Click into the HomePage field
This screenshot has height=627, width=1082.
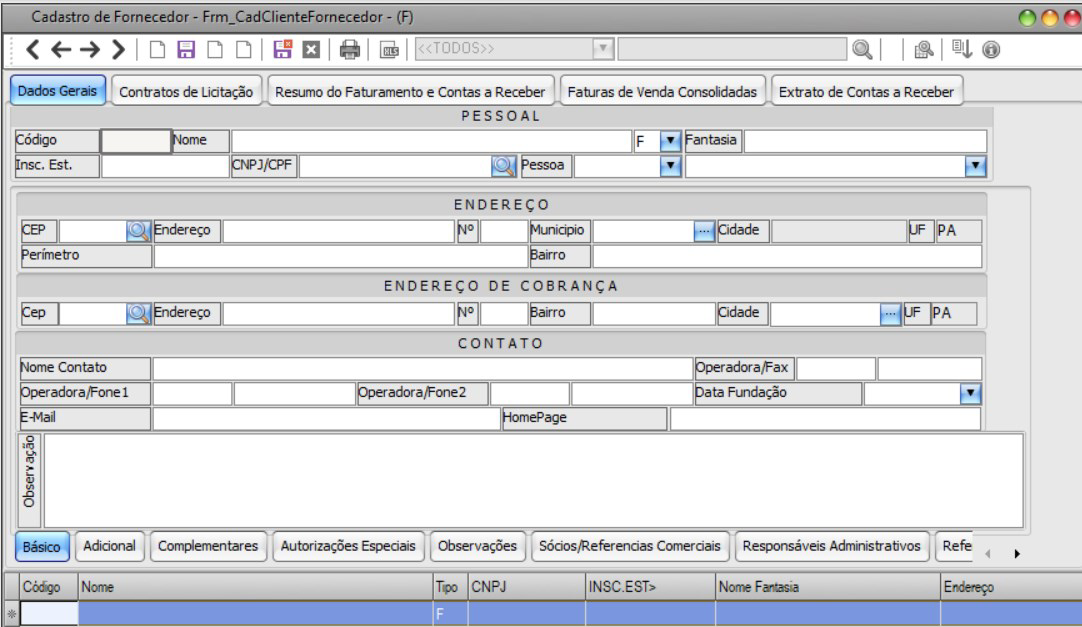pyautogui.click(x=825, y=419)
